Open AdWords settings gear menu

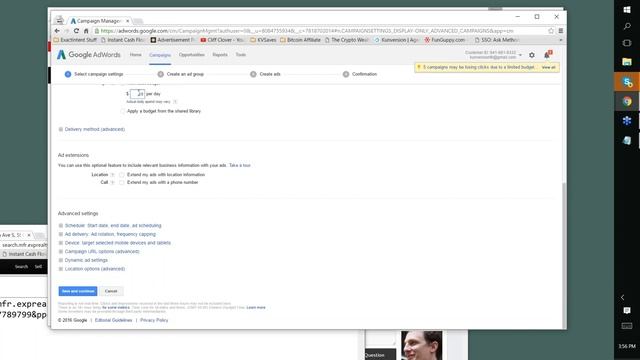coord(532,55)
